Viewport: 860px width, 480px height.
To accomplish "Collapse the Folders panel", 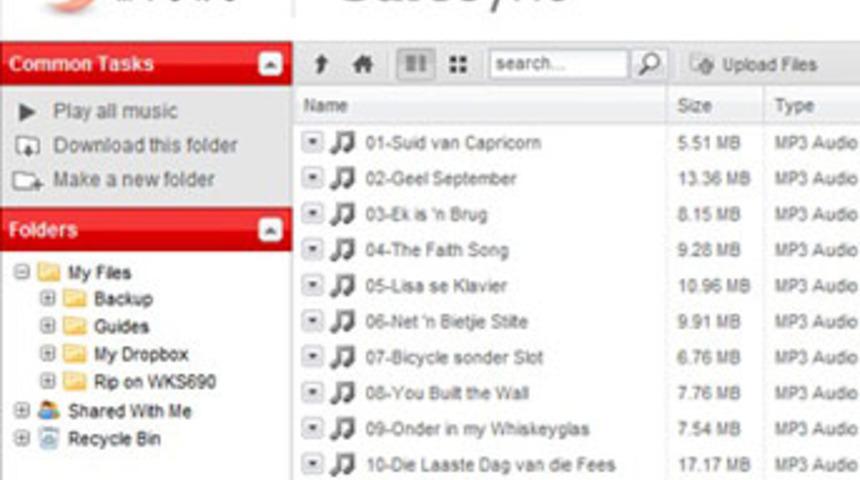I will (270, 230).
